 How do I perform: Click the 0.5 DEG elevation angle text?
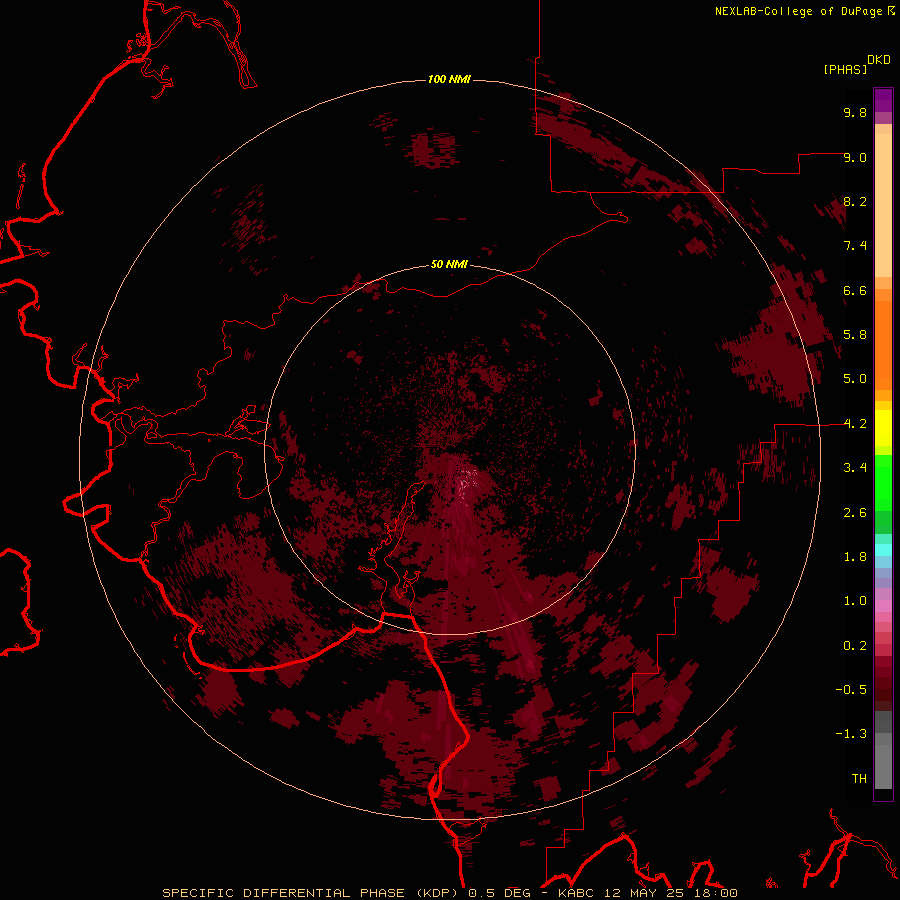pyautogui.click(x=499, y=893)
